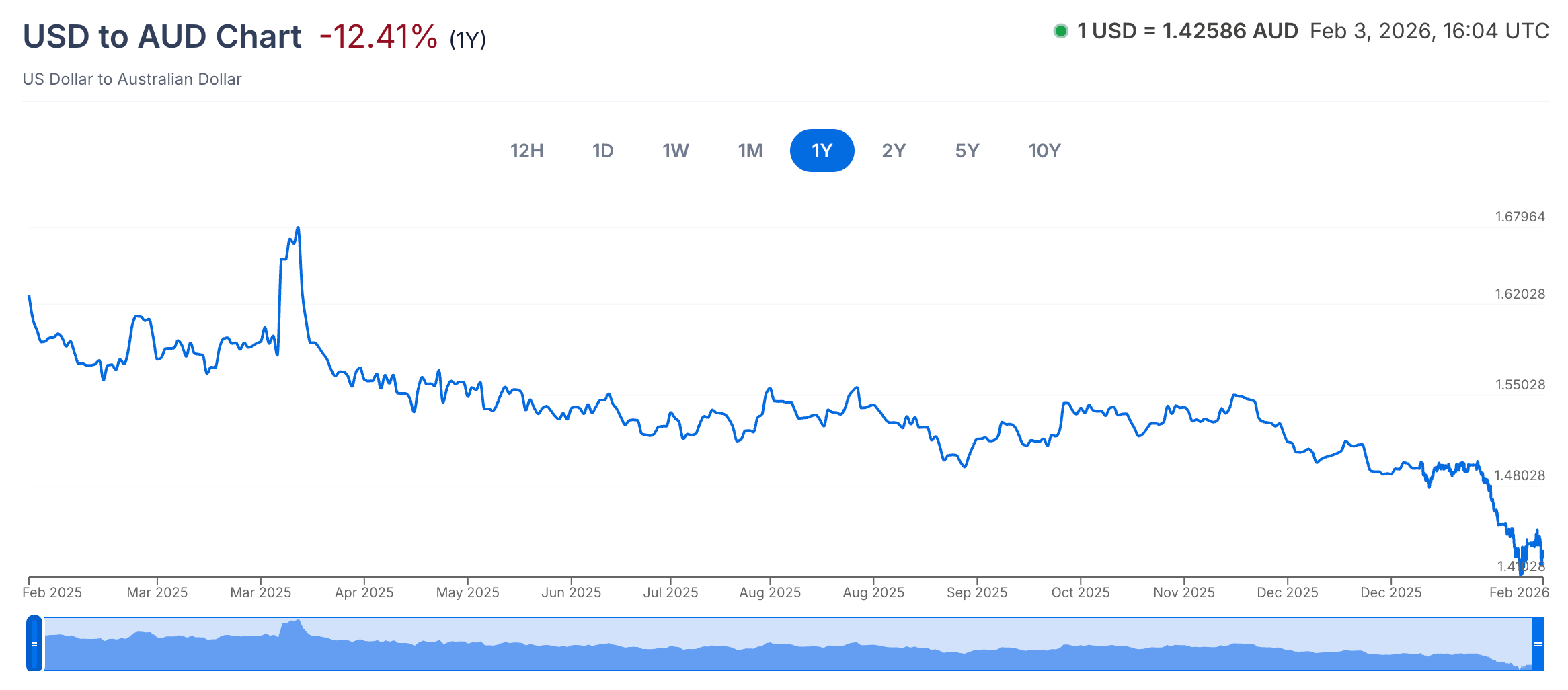The height and width of the screenshot is (690, 1568).
Task: Click the active 1Y range button
Action: pos(822,151)
